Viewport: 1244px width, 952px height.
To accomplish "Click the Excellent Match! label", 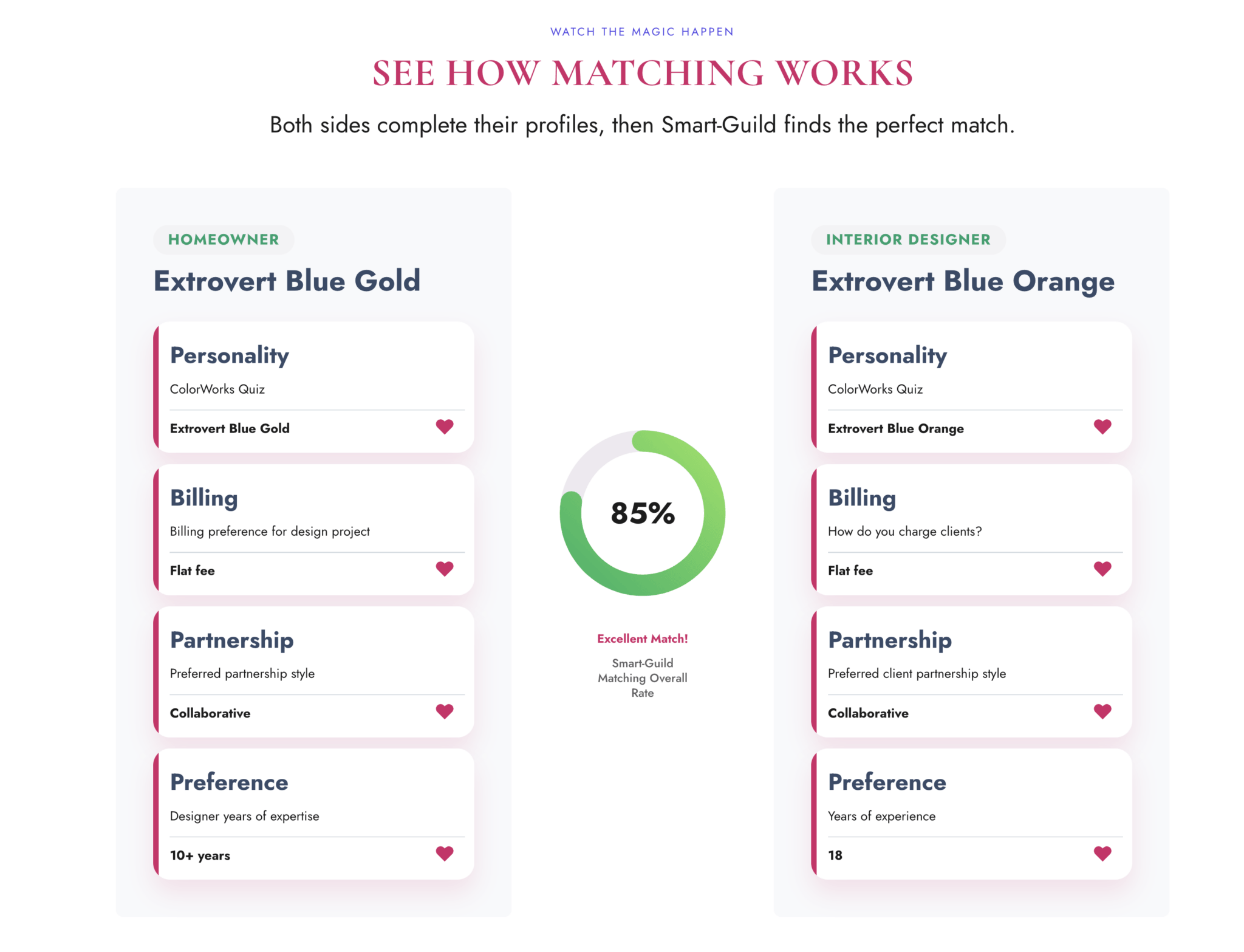I will click(x=642, y=639).
